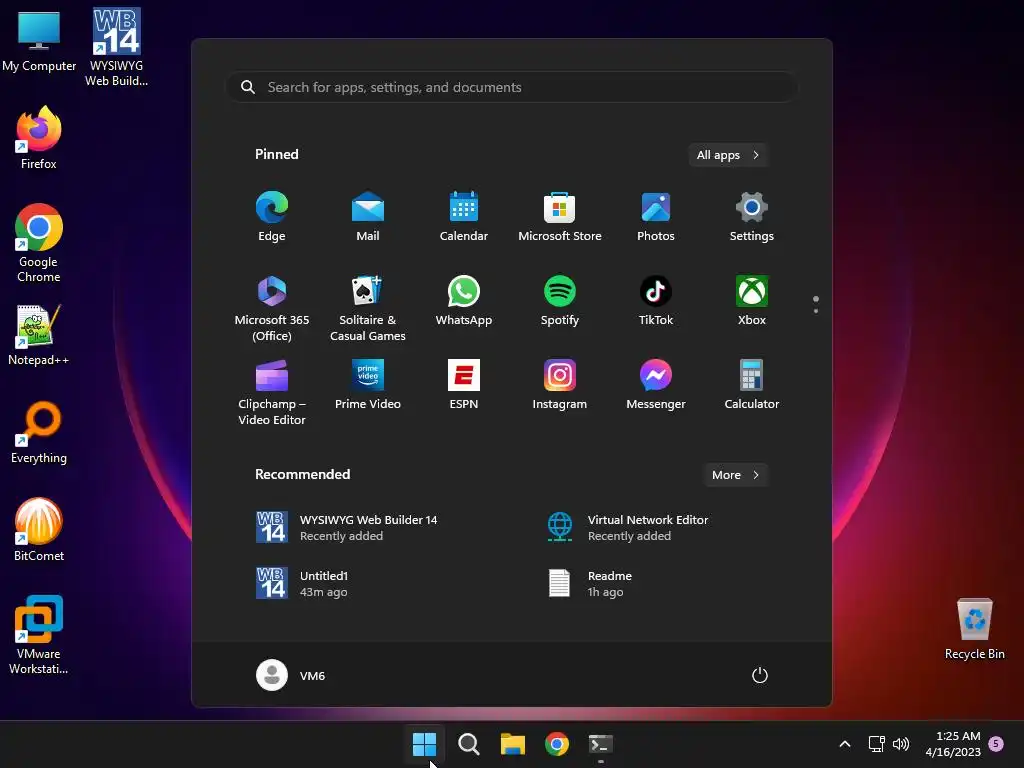
Task: Select Everything desktop shortcut
Action: click(39, 432)
